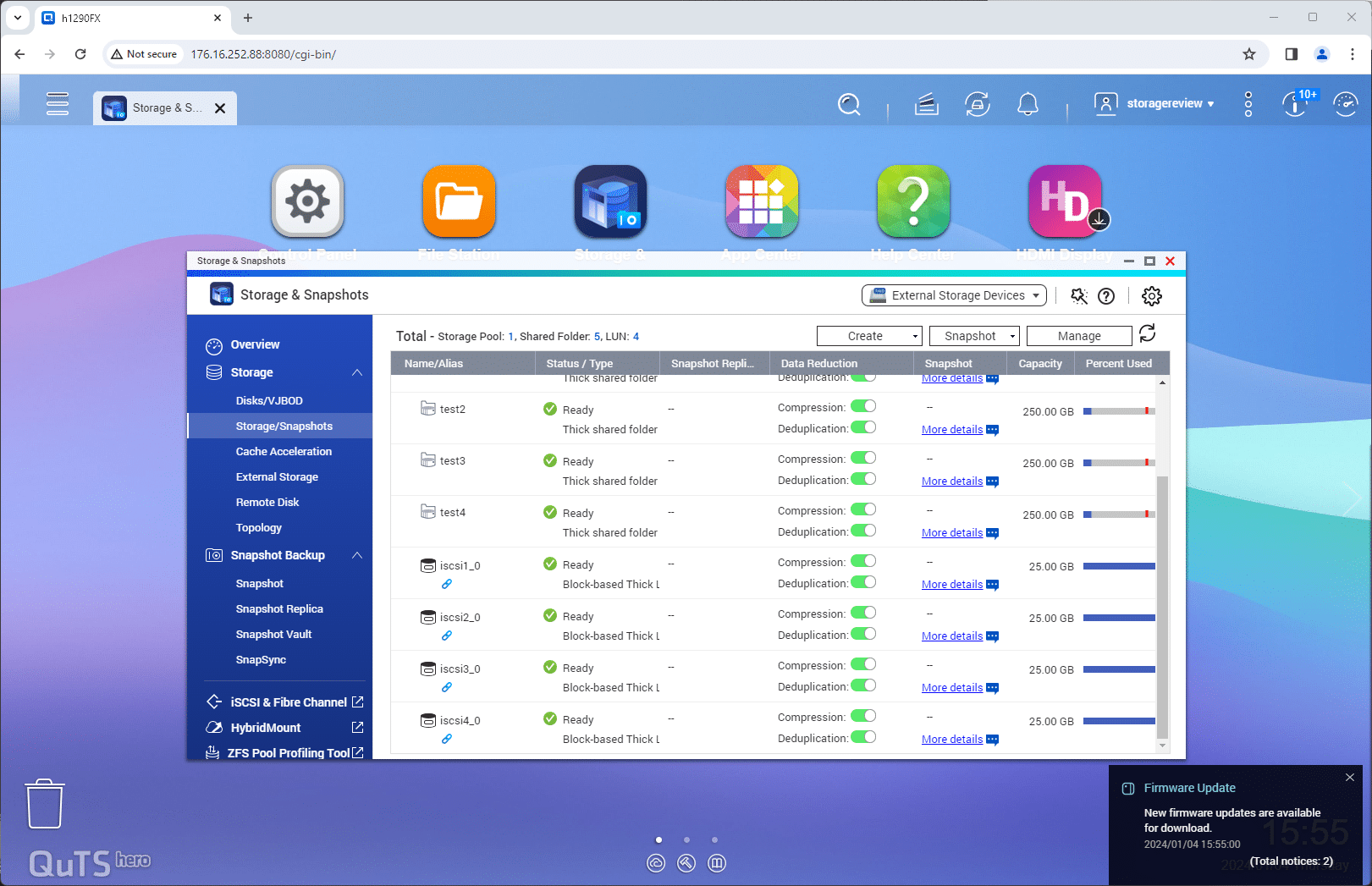
Task: Open Topology in the sidebar
Action: 259,528
